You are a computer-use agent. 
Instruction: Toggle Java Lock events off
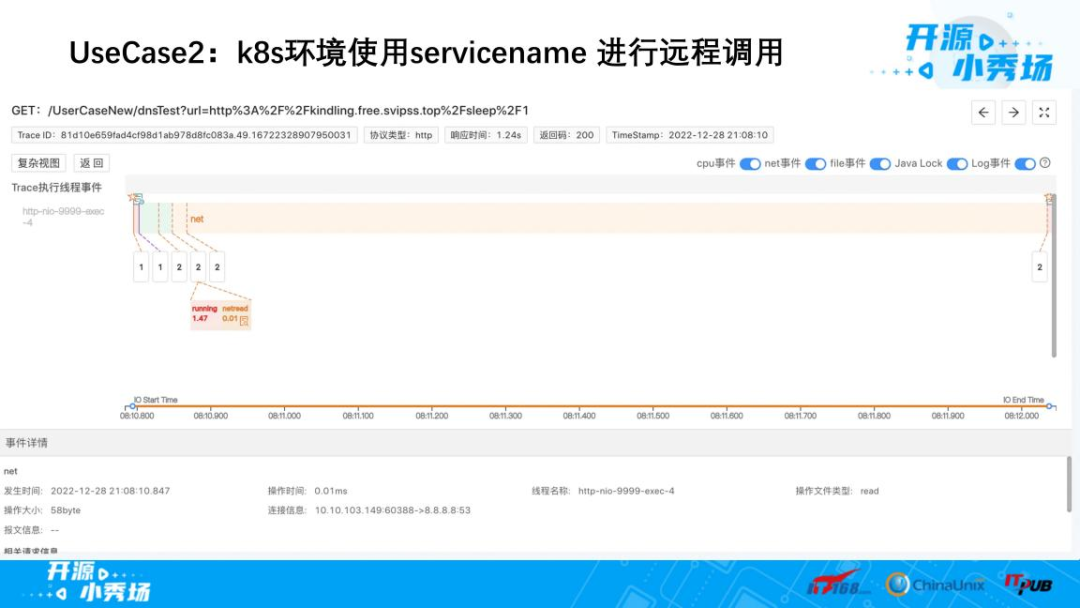957,164
